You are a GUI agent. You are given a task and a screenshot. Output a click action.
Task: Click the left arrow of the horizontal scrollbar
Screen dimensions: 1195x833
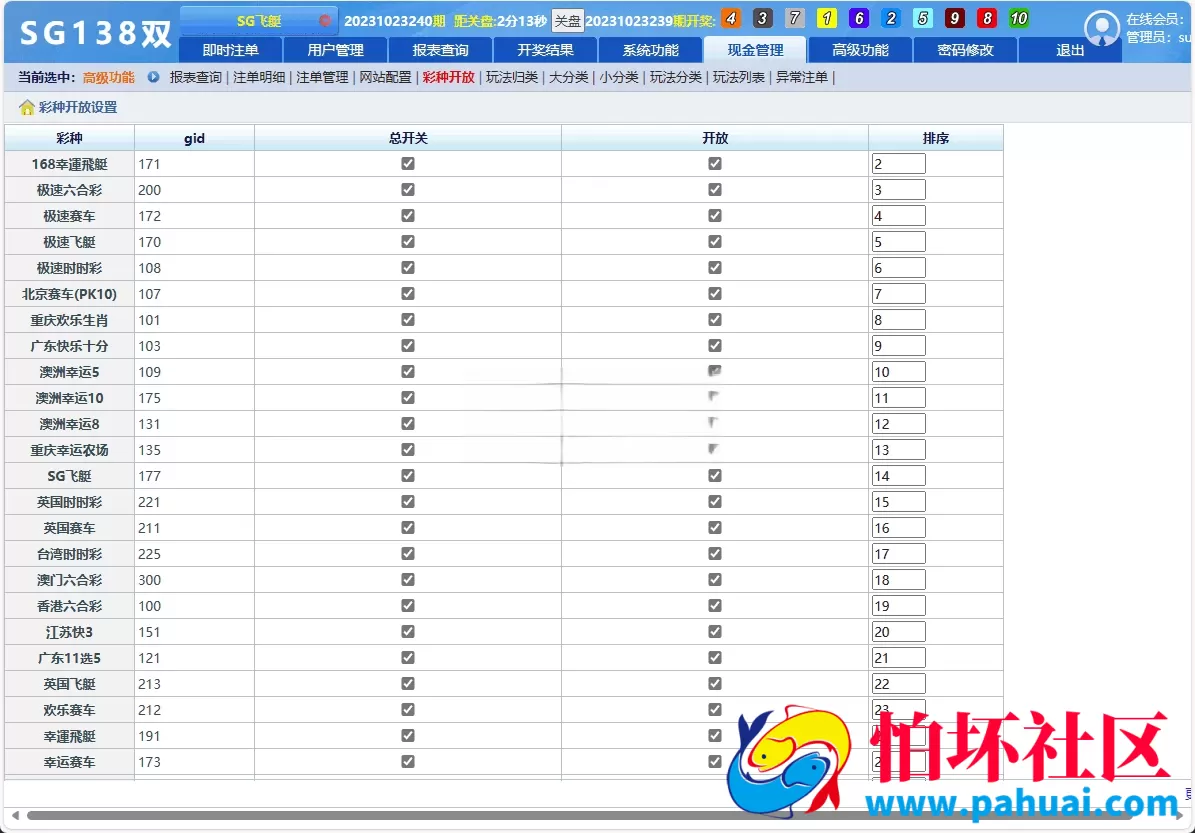click(x=15, y=815)
